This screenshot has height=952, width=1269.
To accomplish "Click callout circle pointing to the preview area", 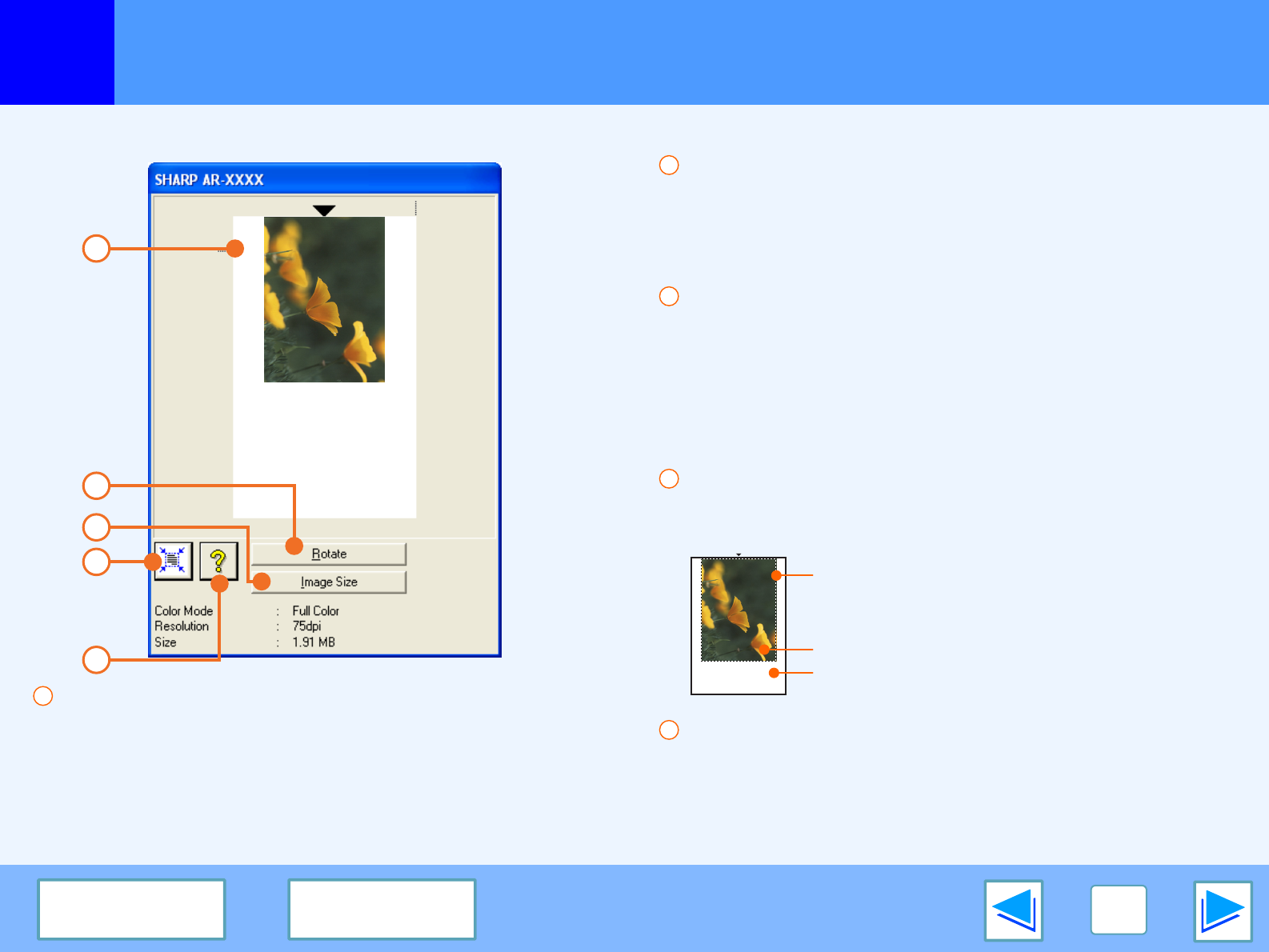I will (96, 249).
